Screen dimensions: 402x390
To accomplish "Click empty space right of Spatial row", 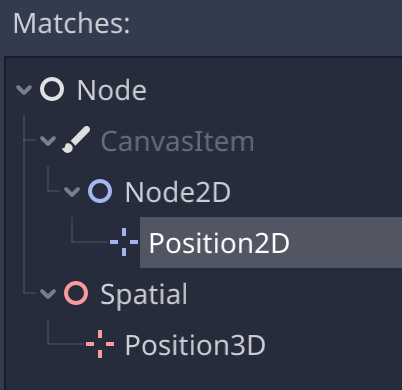I will 293,294.
